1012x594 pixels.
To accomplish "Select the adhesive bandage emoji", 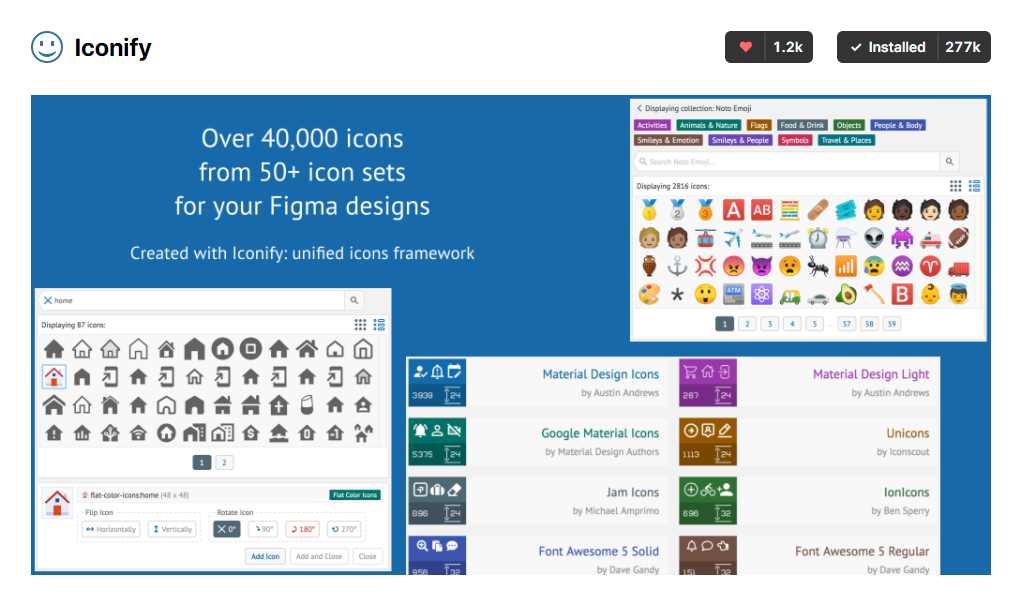I will (818, 210).
